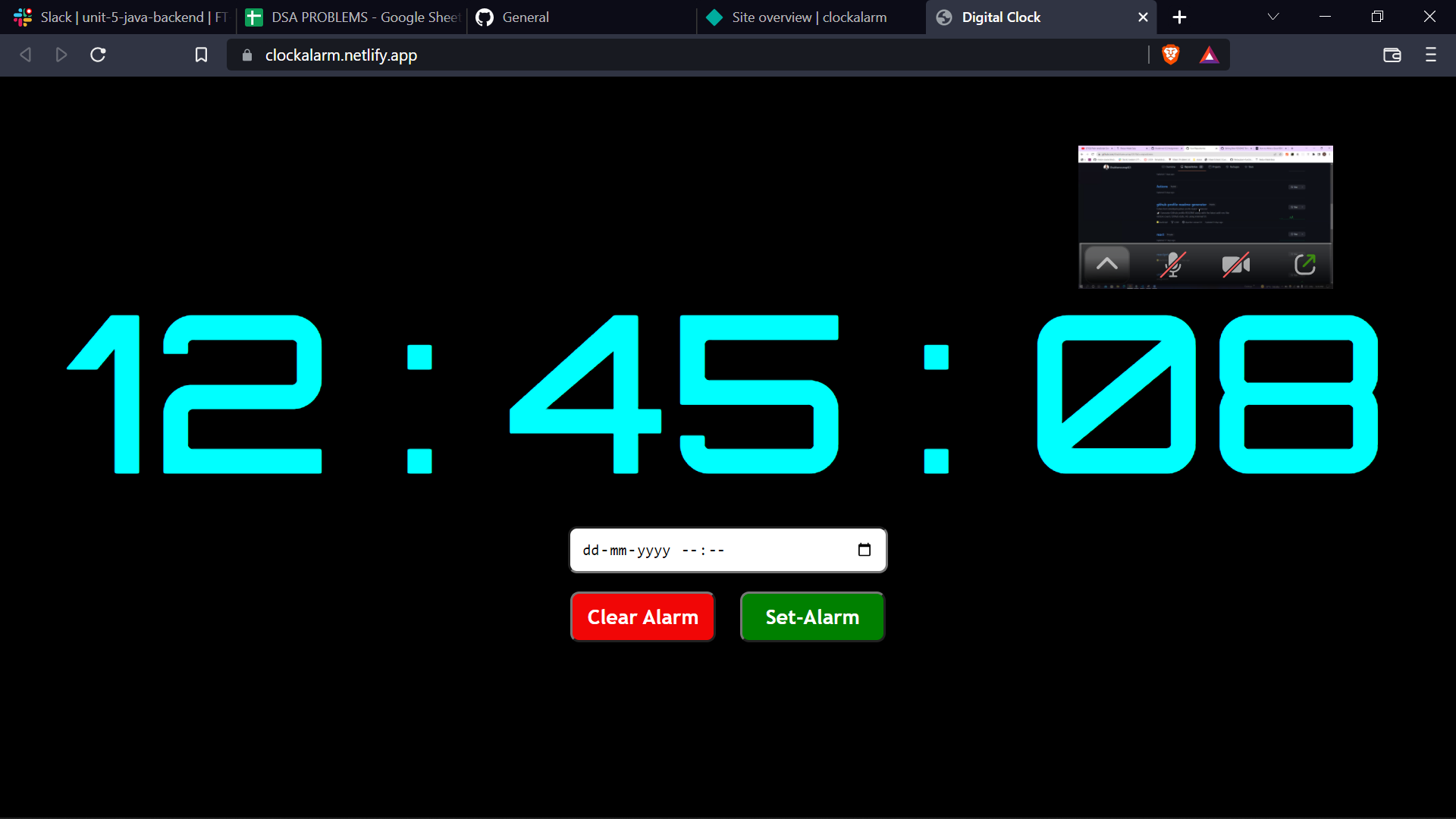
Task: Reload the Digital Clock page
Action: click(98, 55)
